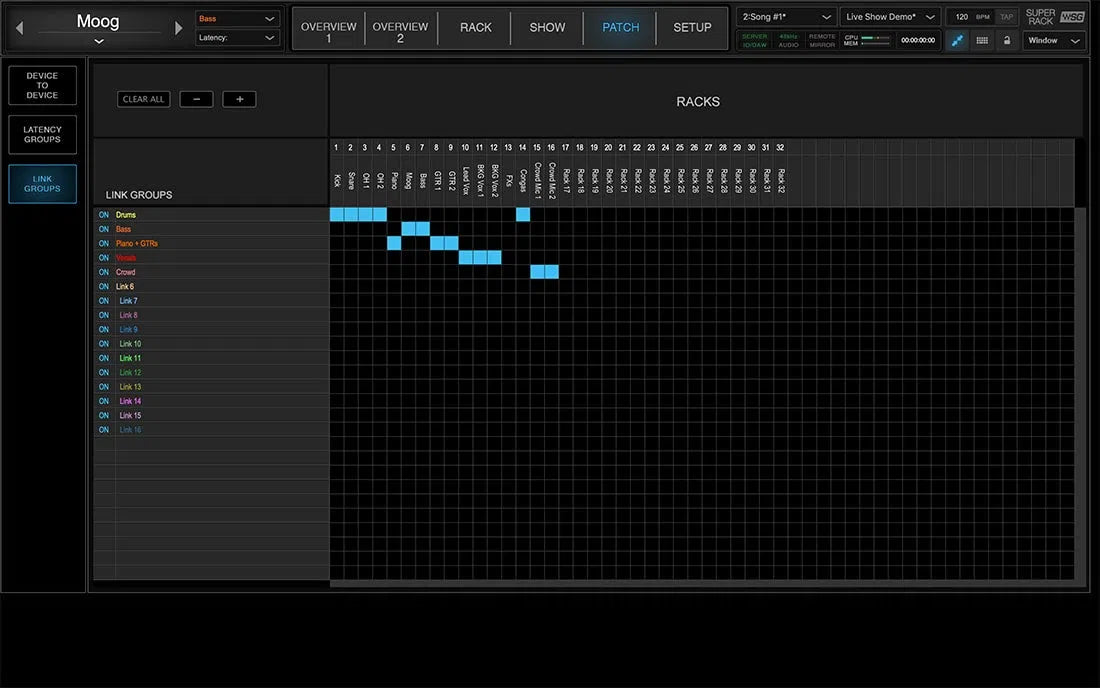Open the Live Show Demo session dropdown
The width and height of the screenshot is (1100, 688).
pyautogui.click(x=890, y=16)
